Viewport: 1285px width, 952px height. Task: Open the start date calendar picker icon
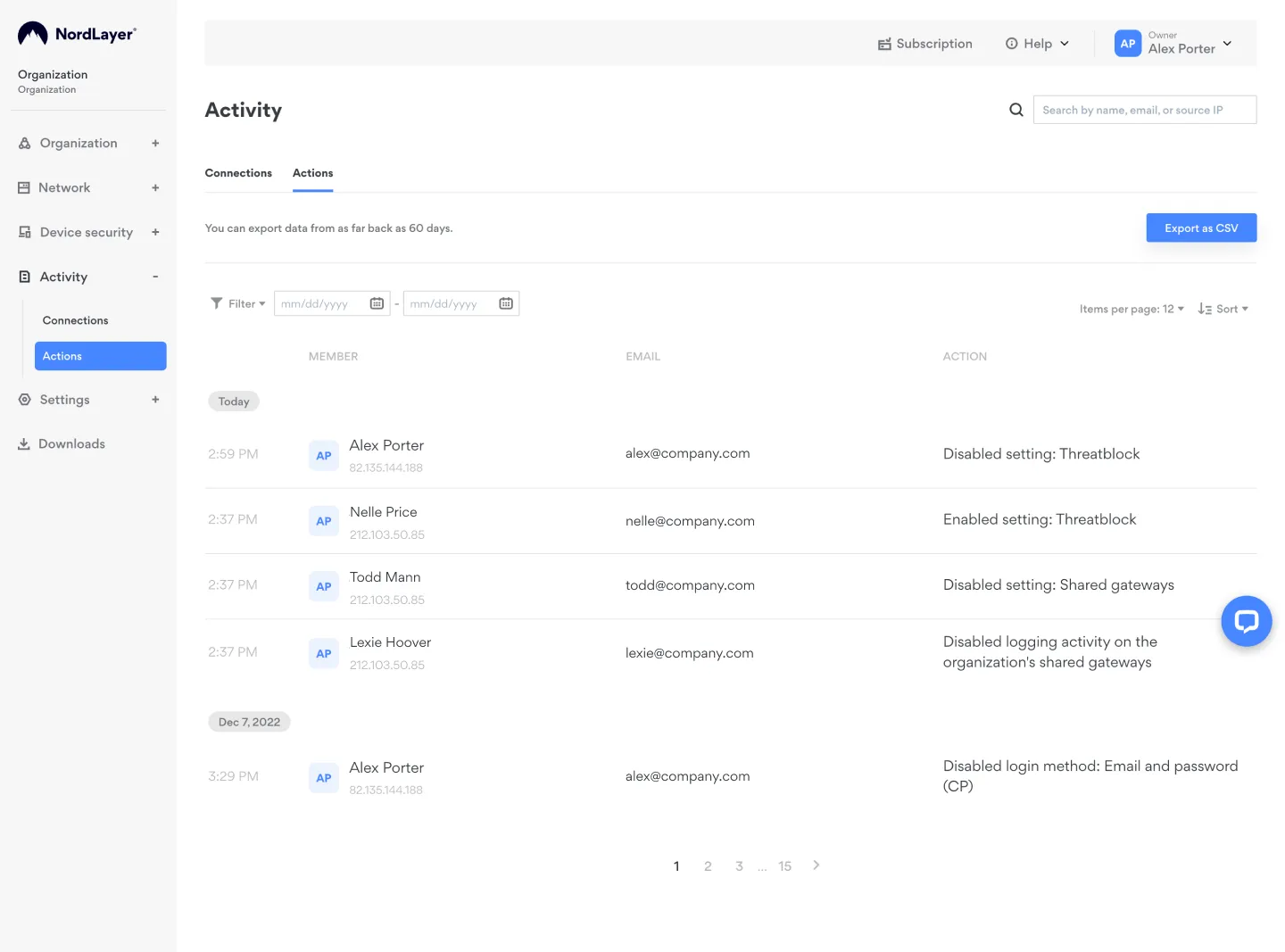tap(377, 303)
